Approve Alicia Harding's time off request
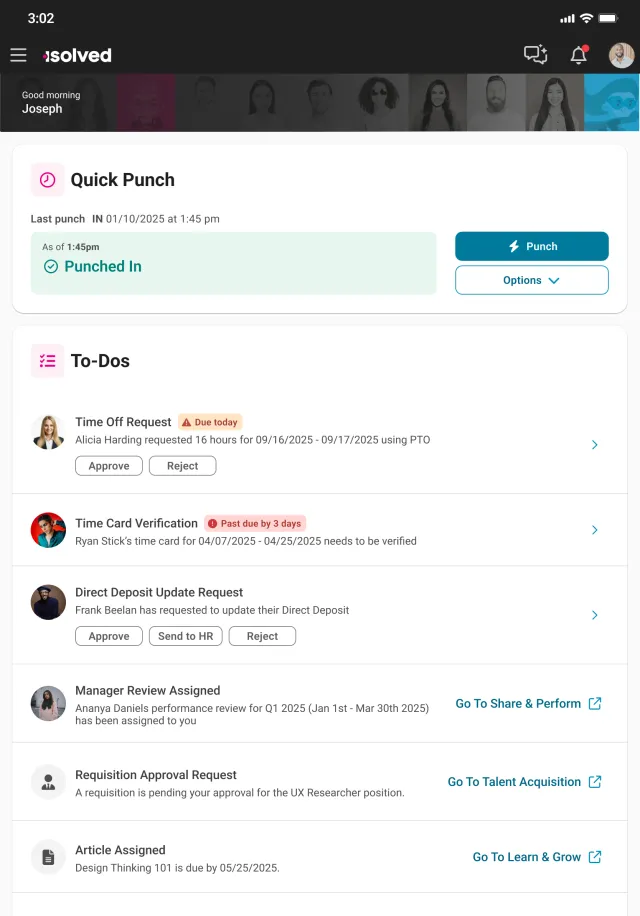The height and width of the screenshot is (916, 640). pyautogui.click(x=109, y=466)
